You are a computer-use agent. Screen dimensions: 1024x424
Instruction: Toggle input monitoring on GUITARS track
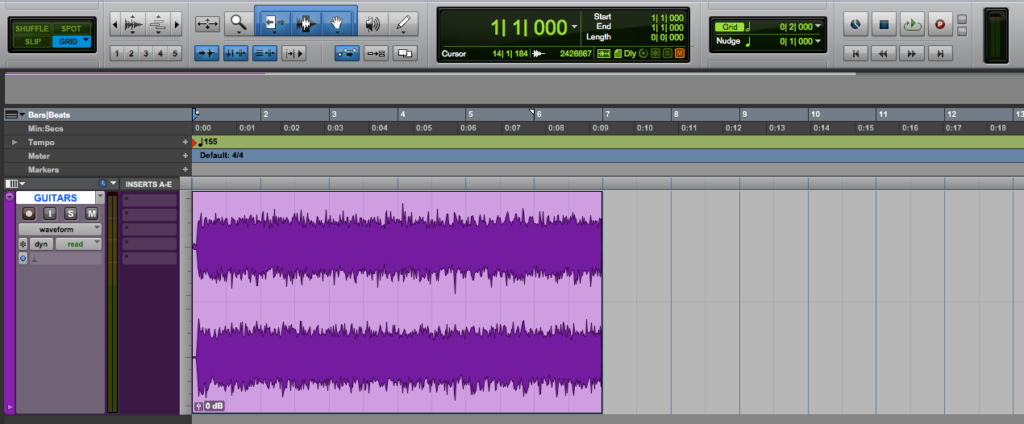click(x=49, y=214)
